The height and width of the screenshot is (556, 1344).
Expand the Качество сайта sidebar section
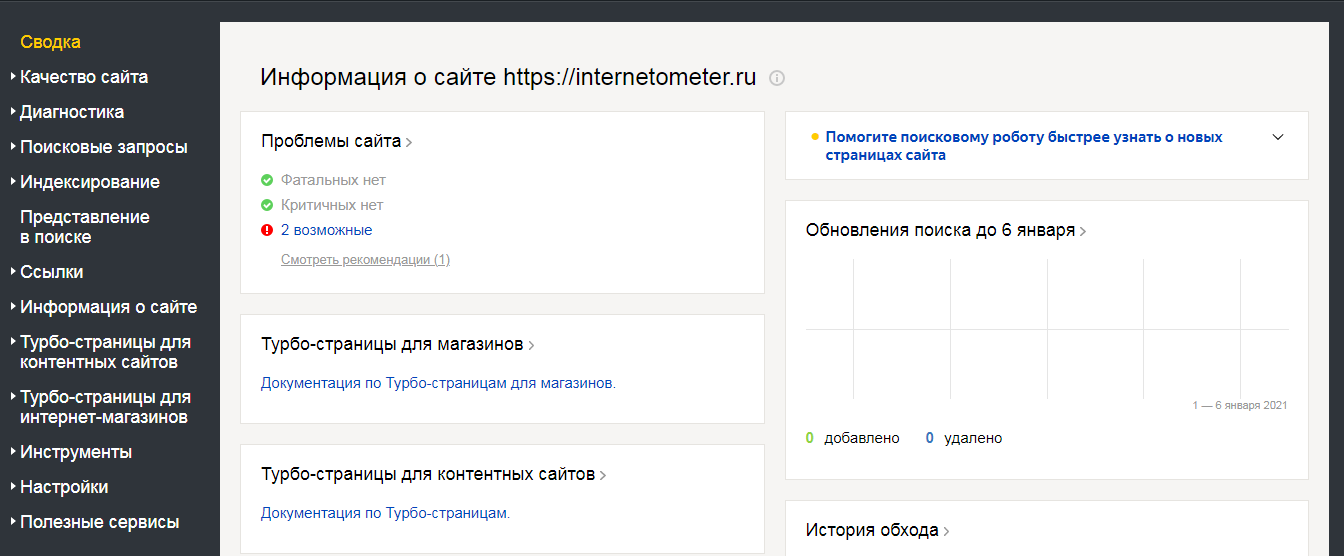pos(84,77)
